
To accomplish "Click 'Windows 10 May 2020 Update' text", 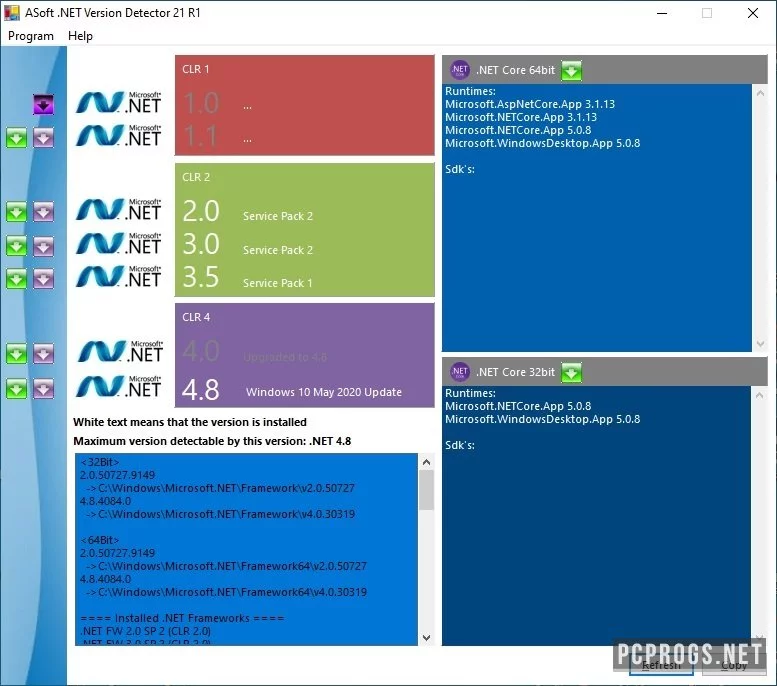I will 324,392.
